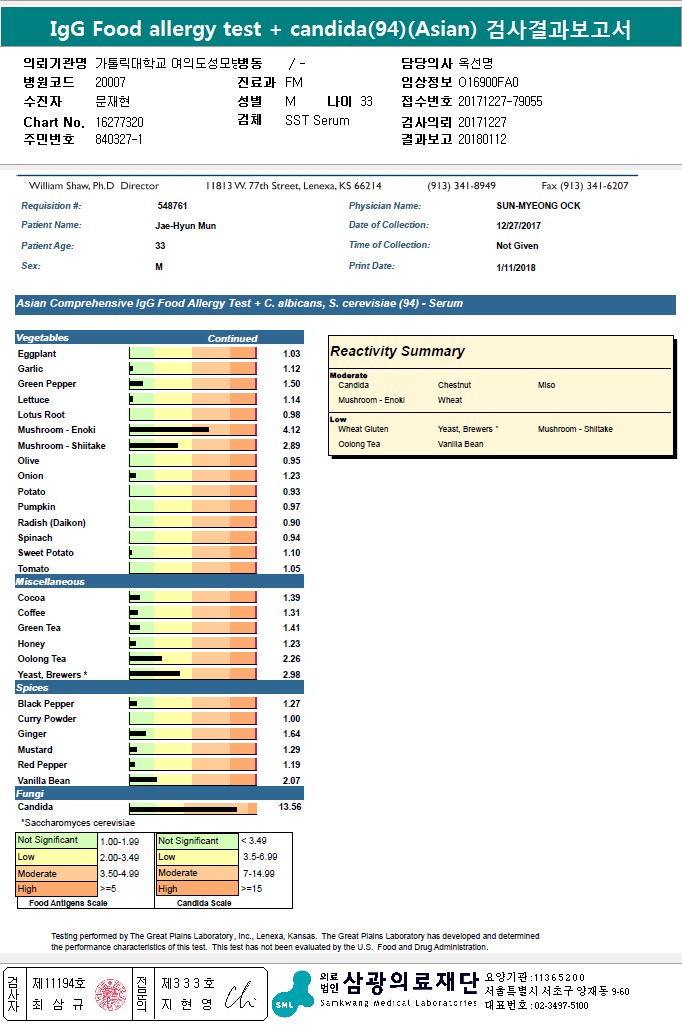Select the Candida Scale range 7-14.99
Image resolution: width=682 pixels, height=1032 pixels.
(259, 874)
